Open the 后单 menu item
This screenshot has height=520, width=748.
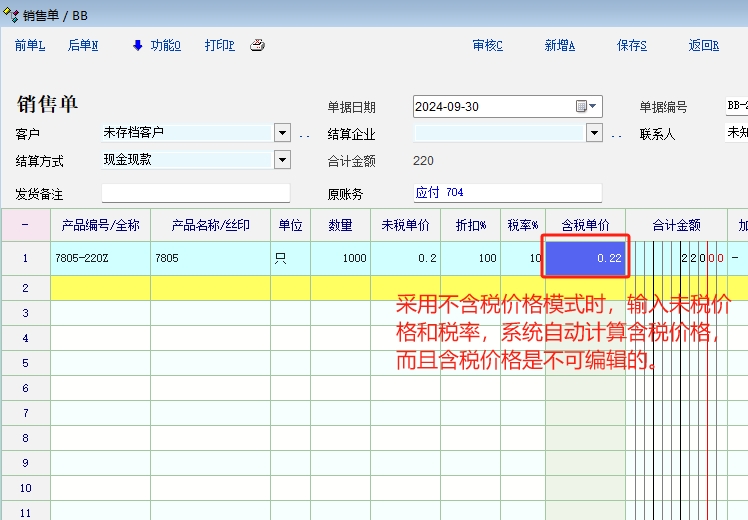(83, 45)
